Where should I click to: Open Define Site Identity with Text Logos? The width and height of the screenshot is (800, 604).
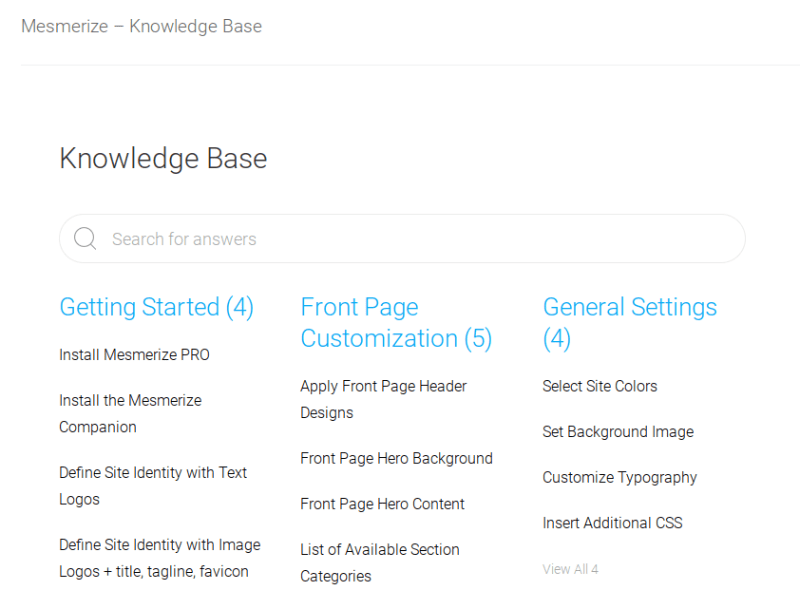pos(153,486)
